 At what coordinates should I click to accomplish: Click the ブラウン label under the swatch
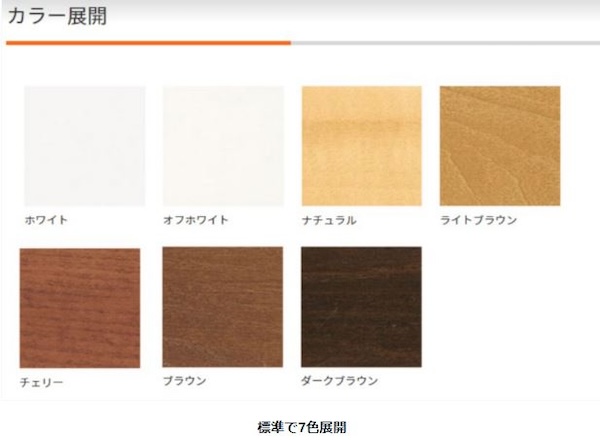tap(184, 381)
